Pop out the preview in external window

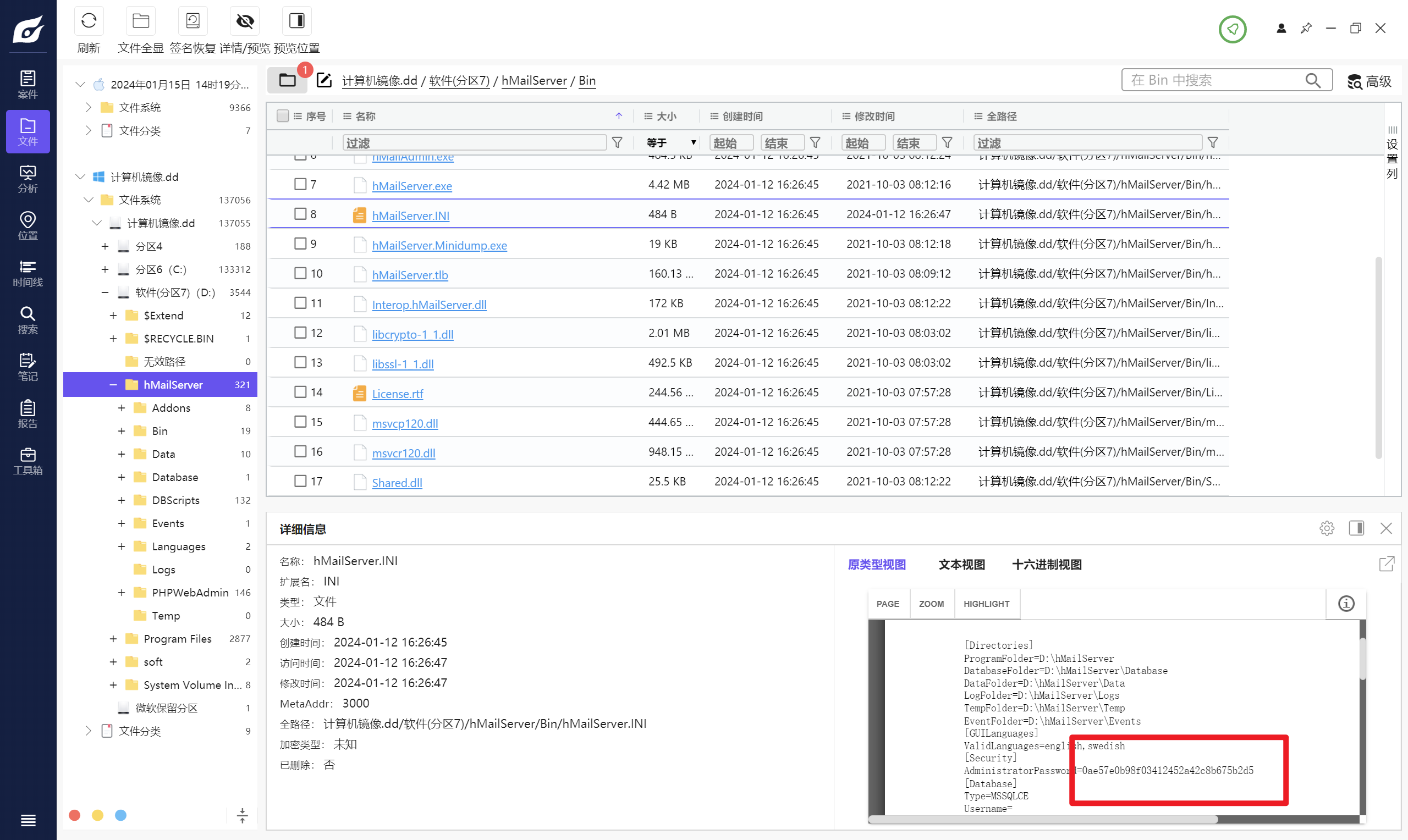(1386, 564)
